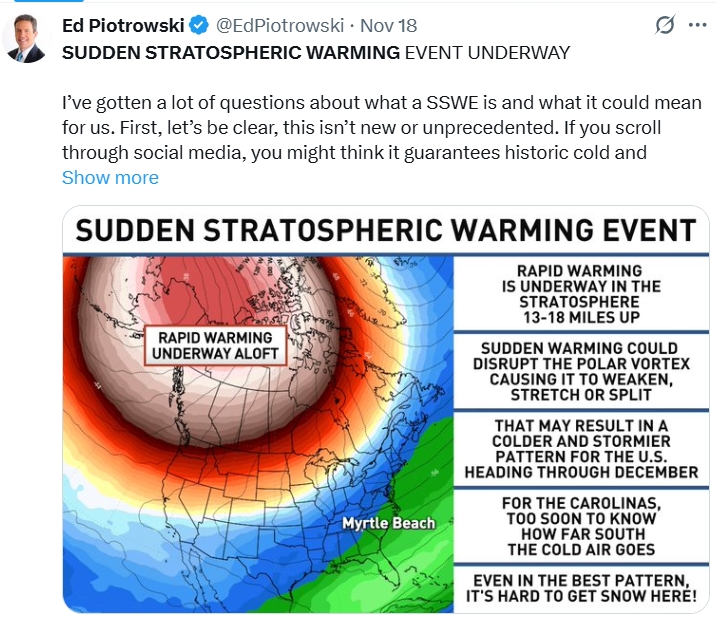This screenshot has width=716, height=623.
Task: Open the Nov 18 timestamp link
Action: [389, 25]
